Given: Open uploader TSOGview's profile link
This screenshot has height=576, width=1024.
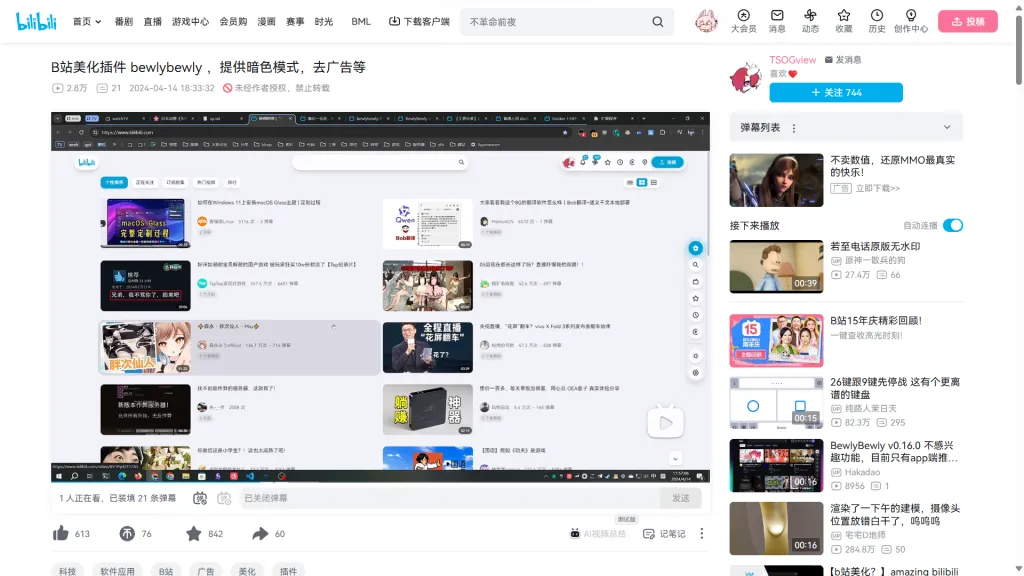Looking at the screenshot, I should 793,59.
